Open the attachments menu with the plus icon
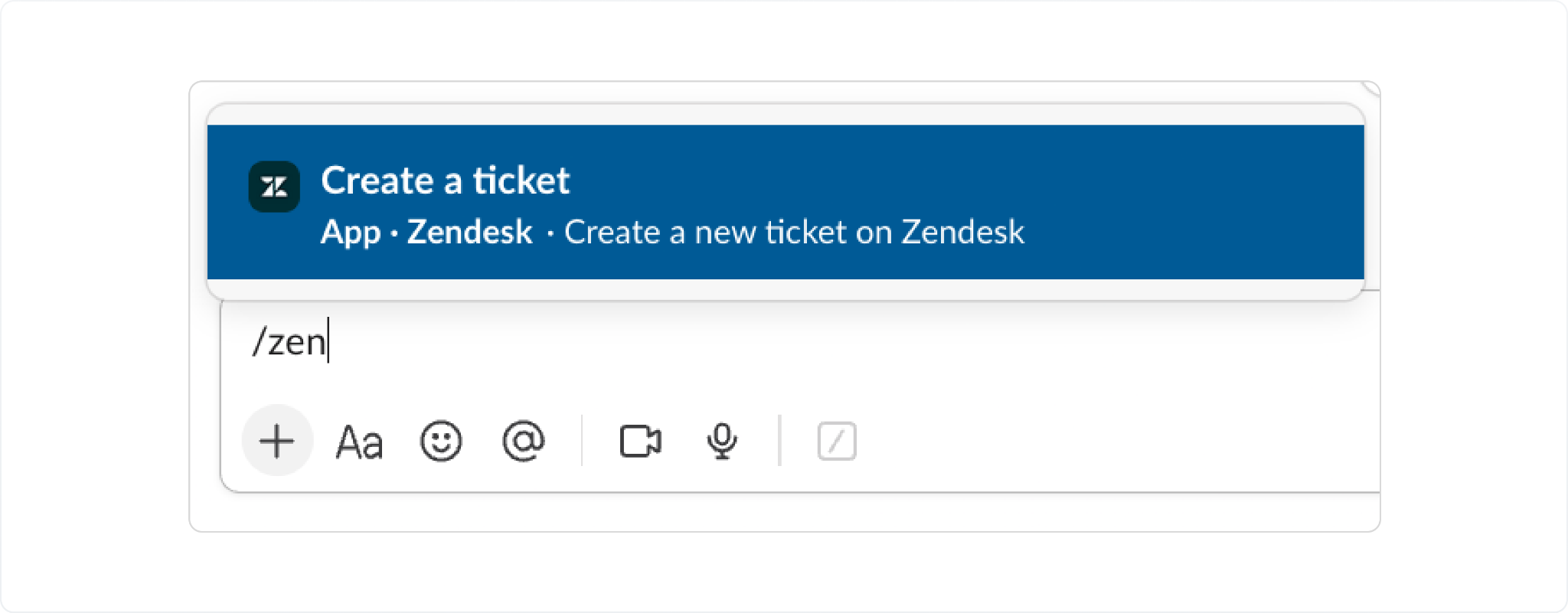Viewport: 1568px width, 613px height. pos(277,441)
